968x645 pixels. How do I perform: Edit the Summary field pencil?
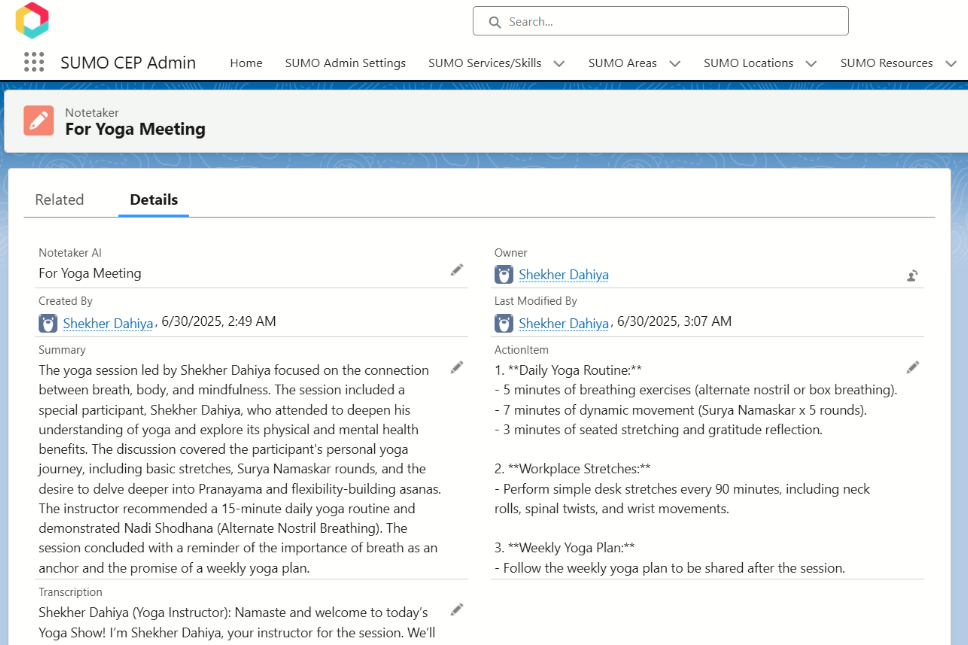(457, 368)
